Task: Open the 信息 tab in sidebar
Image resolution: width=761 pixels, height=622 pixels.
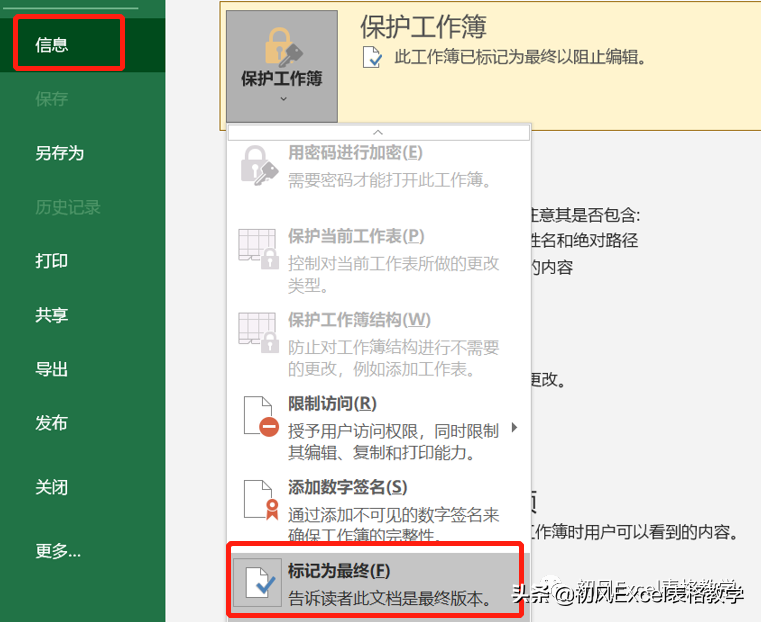Action: pos(52,45)
